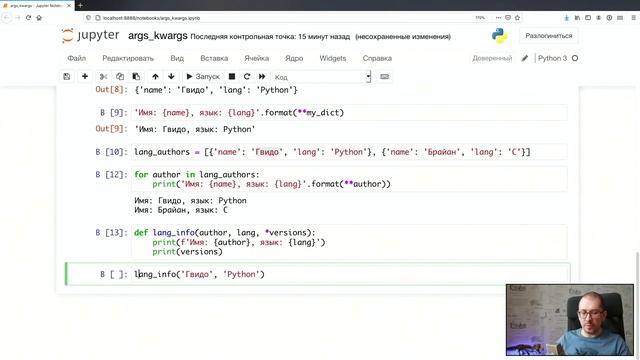The height and width of the screenshot is (360, 640).
Task: Go to the browser home page
Action: [x=39, y=18]
